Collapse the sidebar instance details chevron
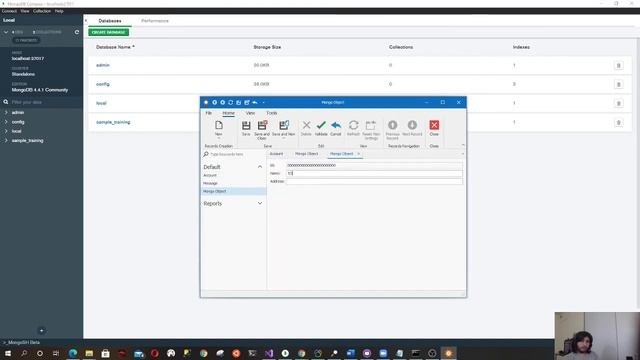 click(x=6, y=32)
